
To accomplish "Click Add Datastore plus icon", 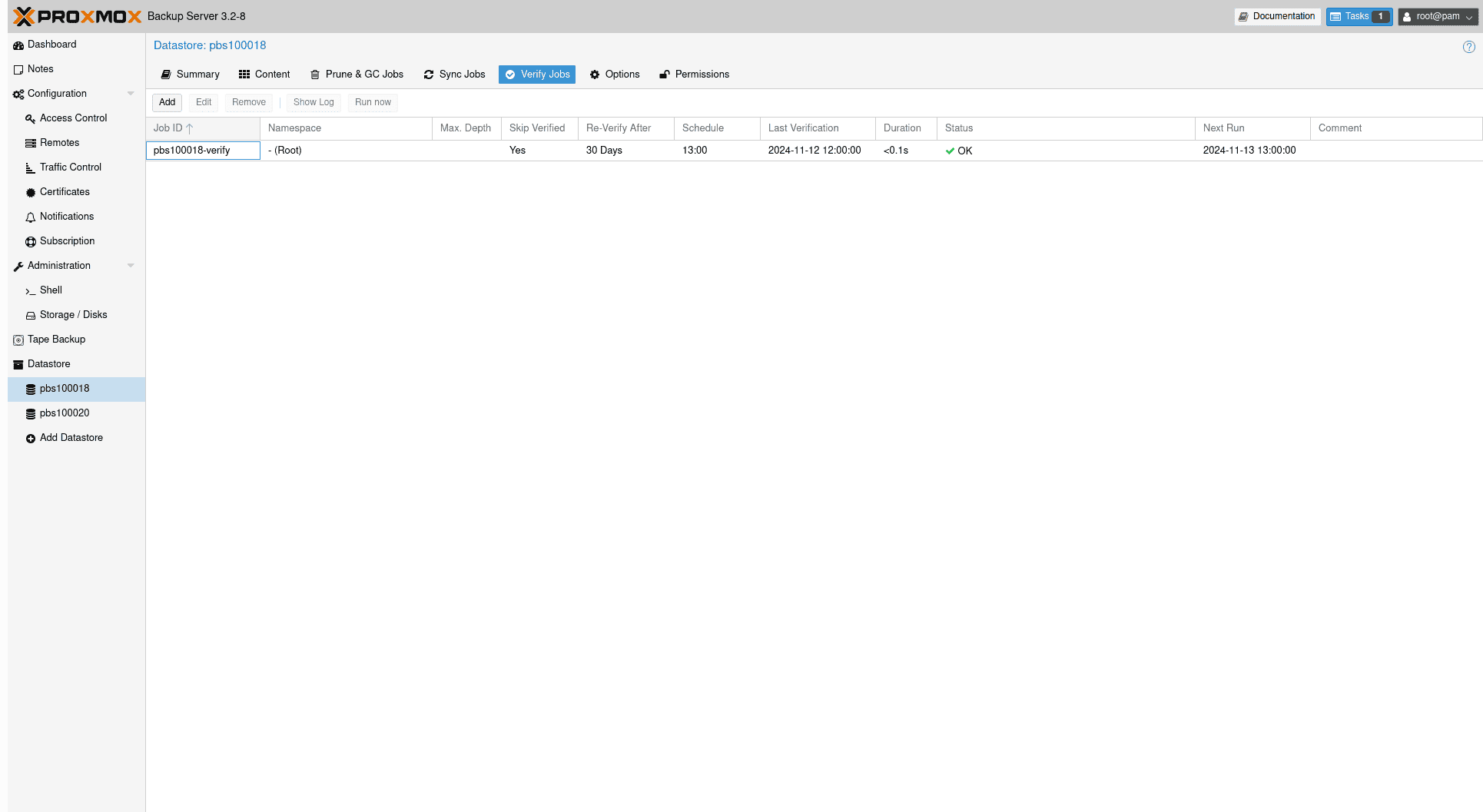I will click(x=31, y=439).
